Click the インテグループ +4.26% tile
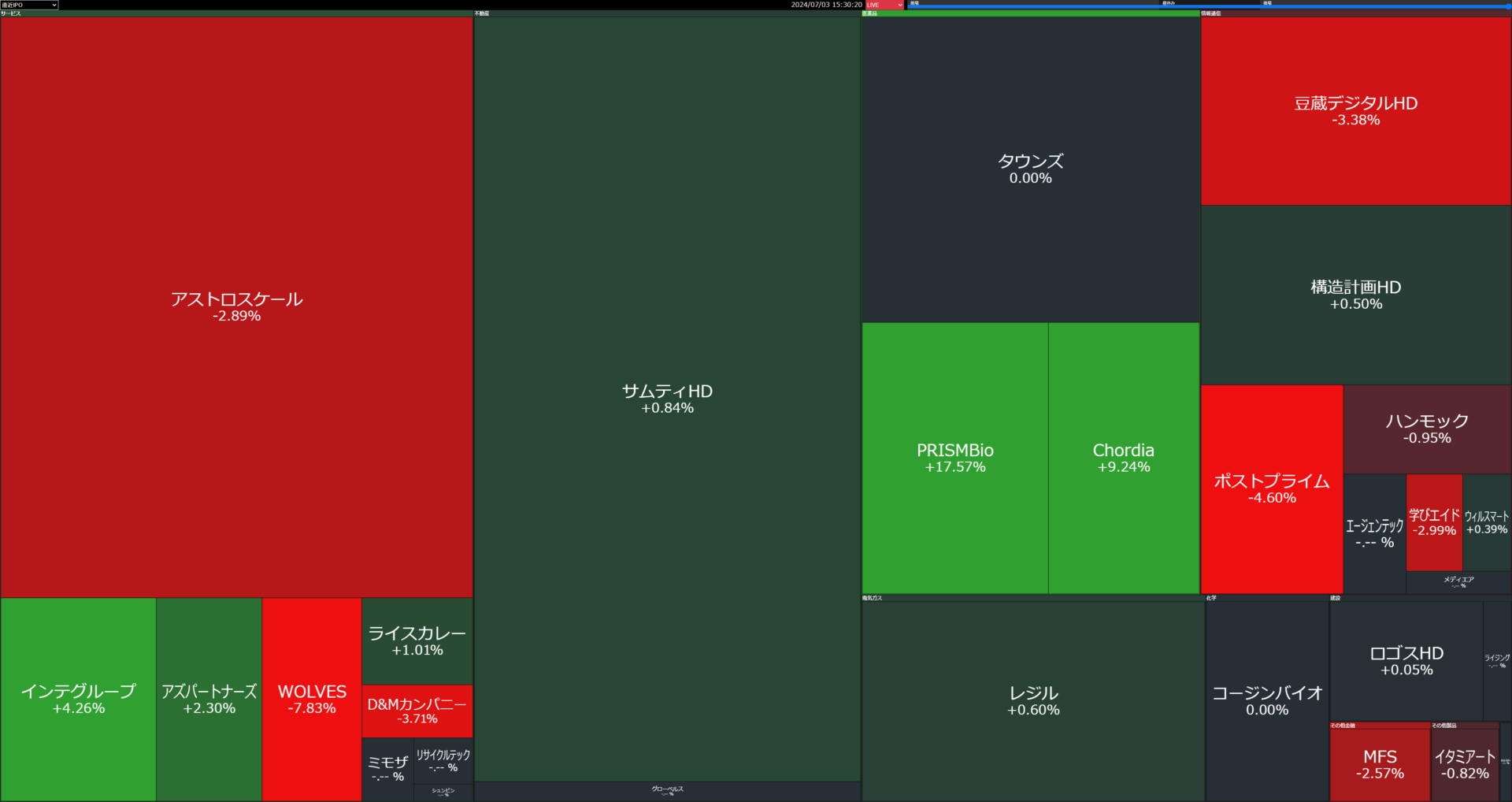 click(78, 699)
